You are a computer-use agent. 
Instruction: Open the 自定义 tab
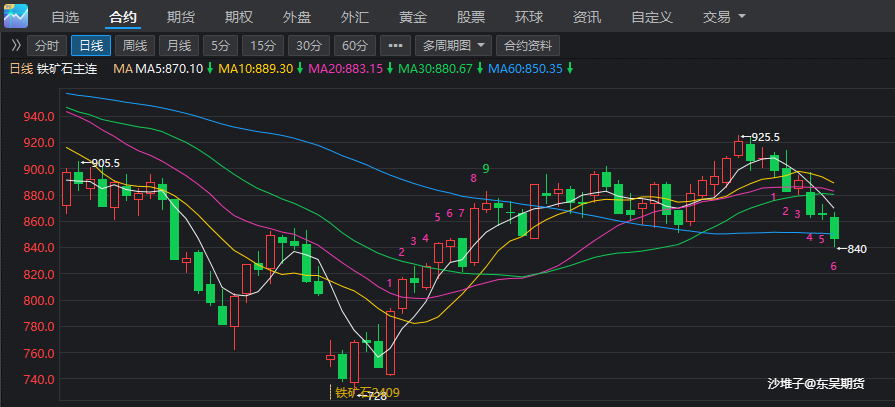652,17
